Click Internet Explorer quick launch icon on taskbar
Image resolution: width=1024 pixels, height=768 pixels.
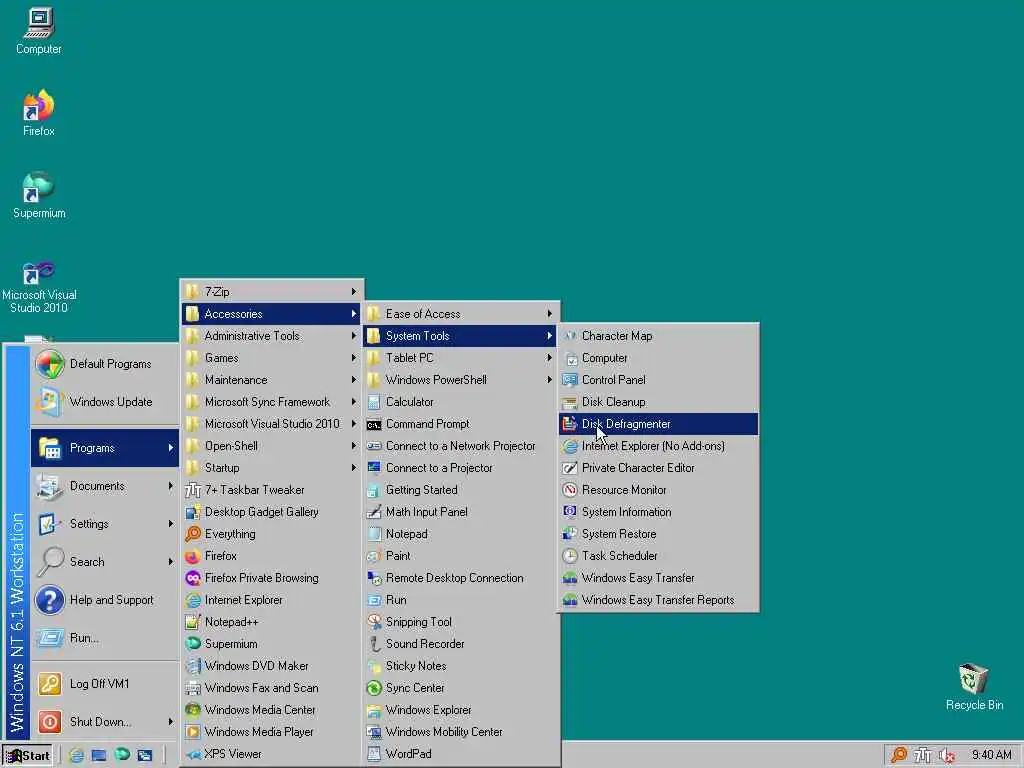[x=76, y=755]
